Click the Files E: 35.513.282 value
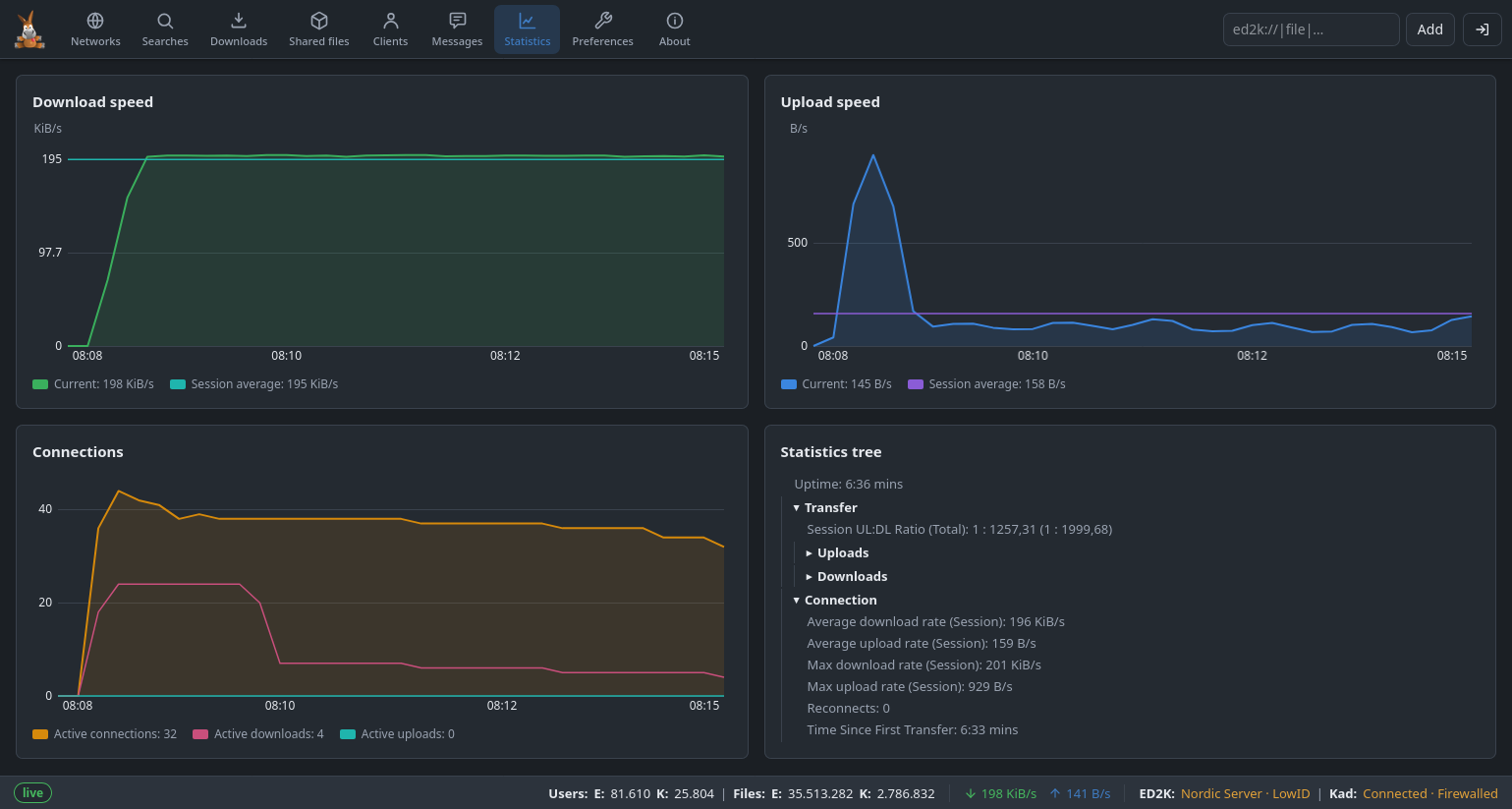The height and width of the screenshot is (809, 1512). [x=812, y=793]
